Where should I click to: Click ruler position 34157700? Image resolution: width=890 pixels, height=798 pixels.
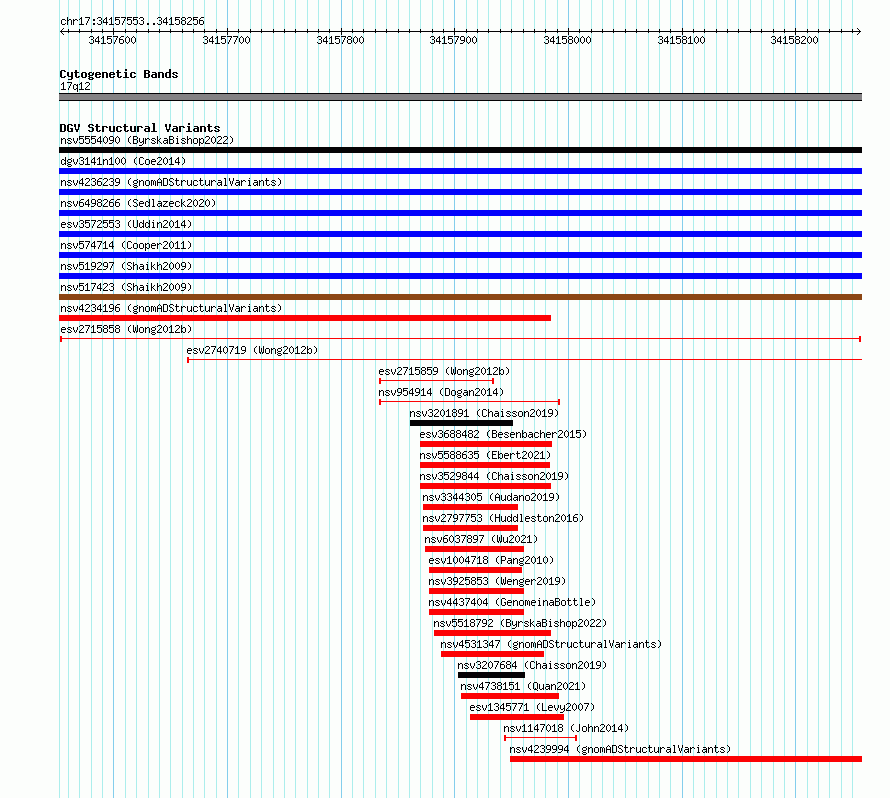tap(226, 40)
